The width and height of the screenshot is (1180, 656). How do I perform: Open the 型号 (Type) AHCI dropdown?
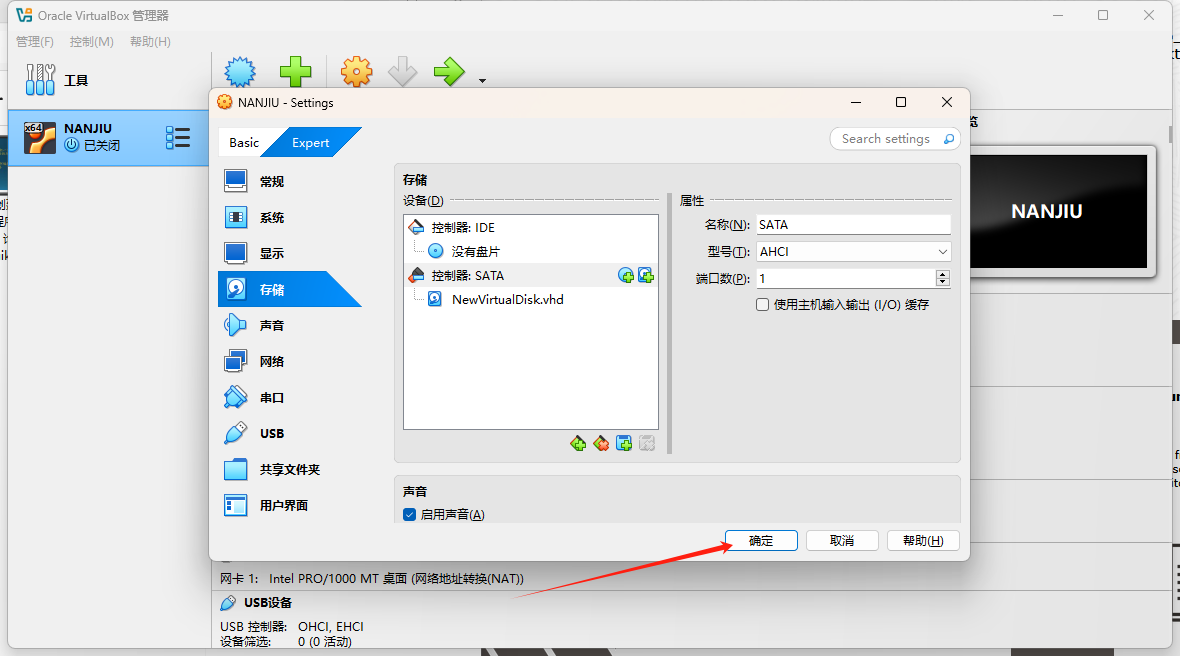(x=853, y=251)
